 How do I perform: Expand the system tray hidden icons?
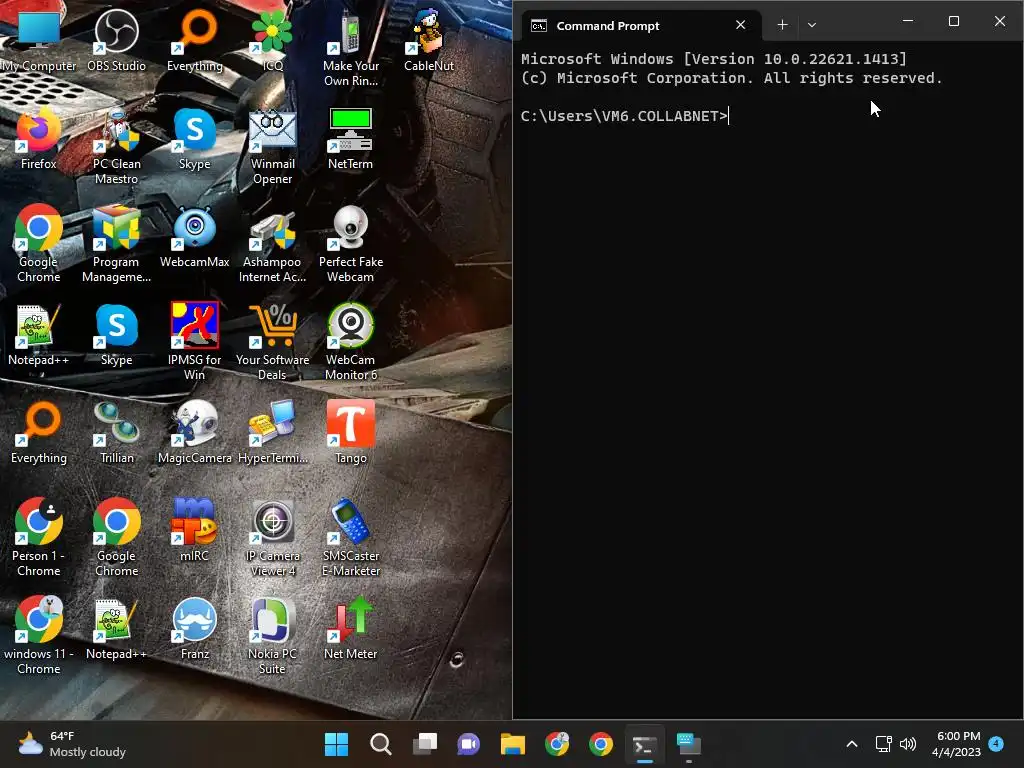click(852, 744)
